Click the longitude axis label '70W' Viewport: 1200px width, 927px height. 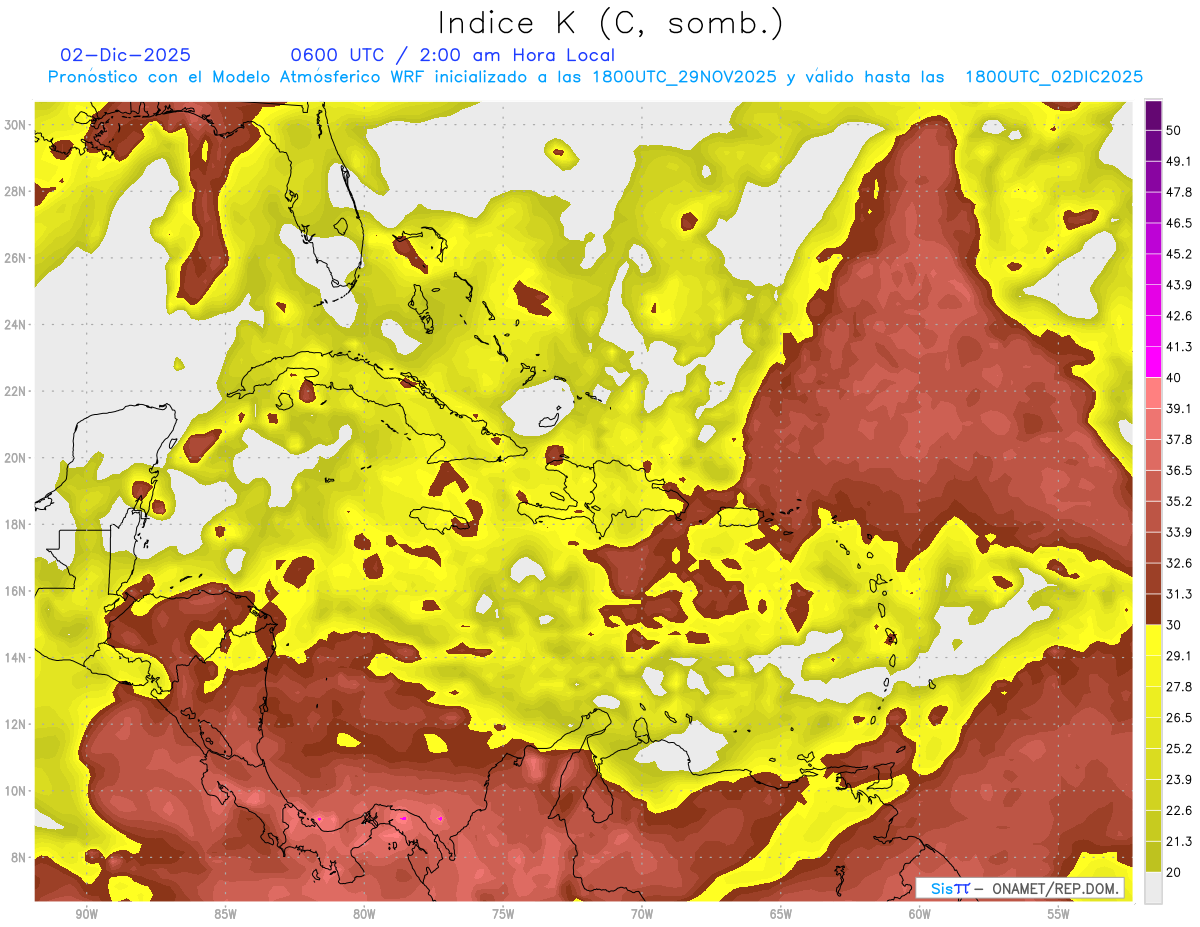click(x=642, y=914)
